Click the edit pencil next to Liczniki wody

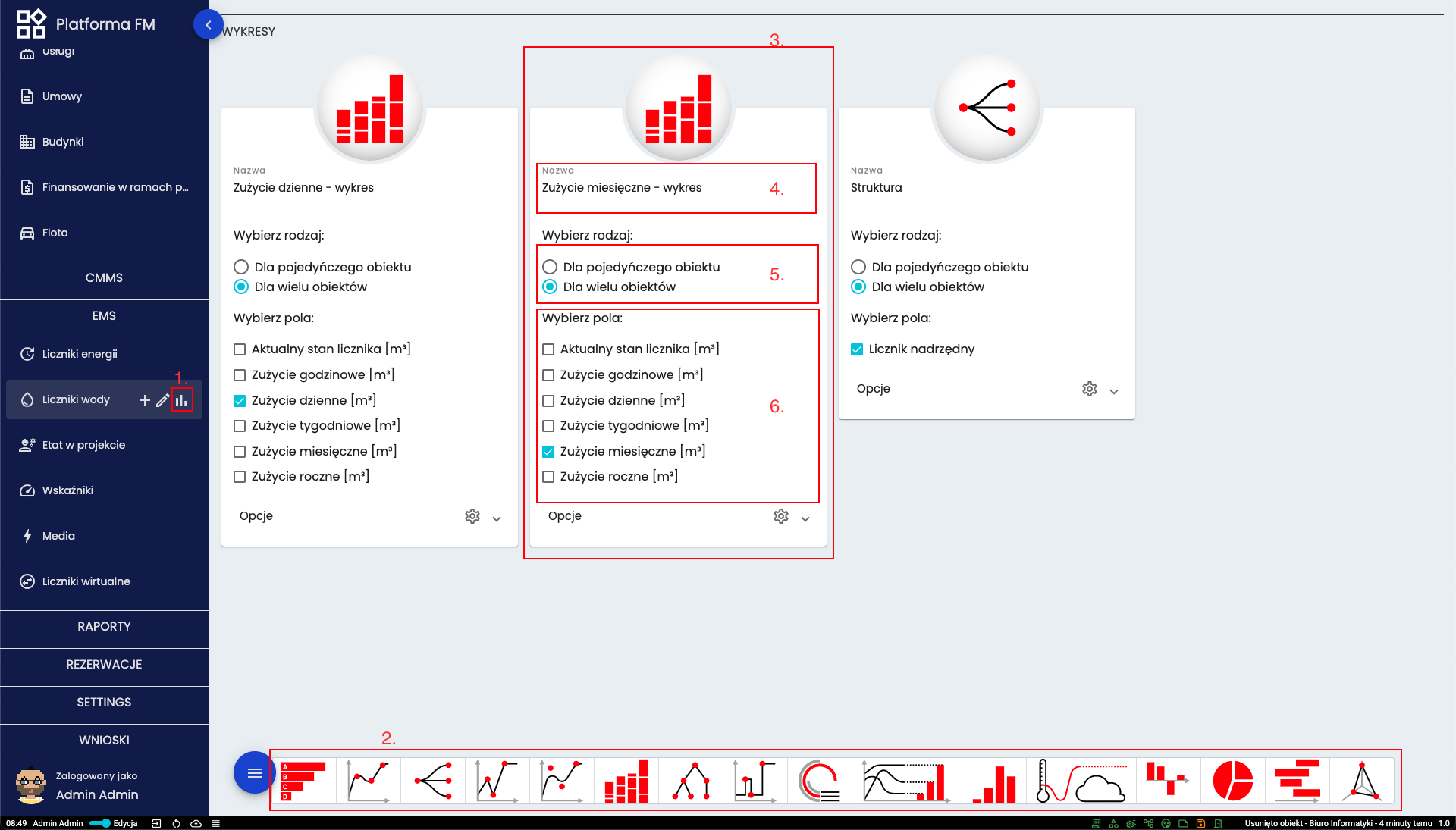pos(162,400)
